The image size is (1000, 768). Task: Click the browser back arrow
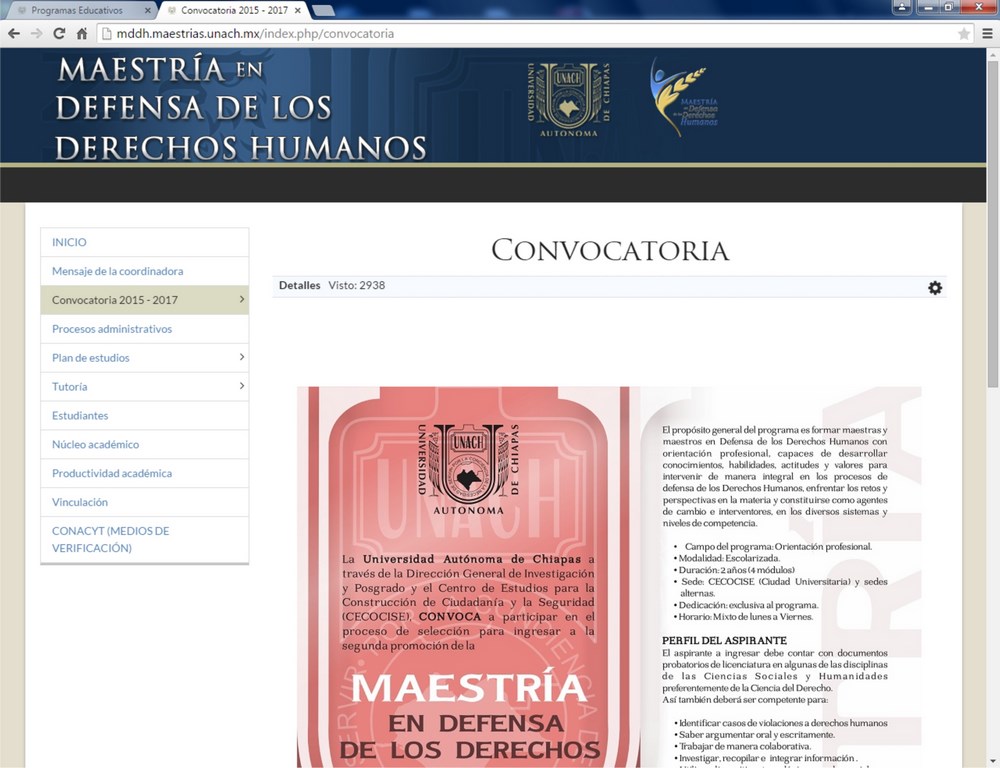point(14,34)
